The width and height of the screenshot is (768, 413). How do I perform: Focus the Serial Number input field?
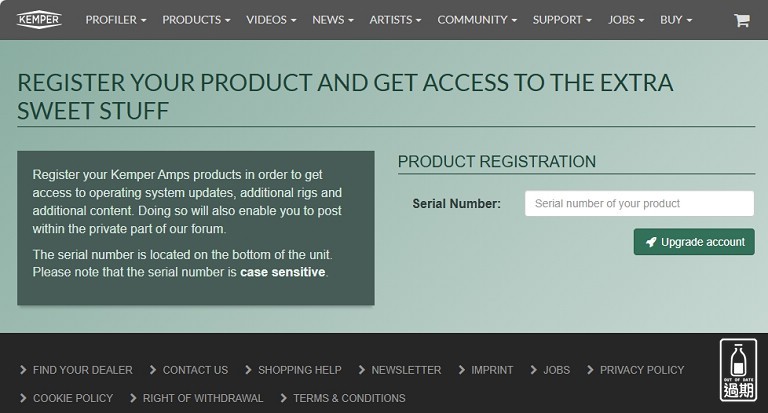click(639, 204)
